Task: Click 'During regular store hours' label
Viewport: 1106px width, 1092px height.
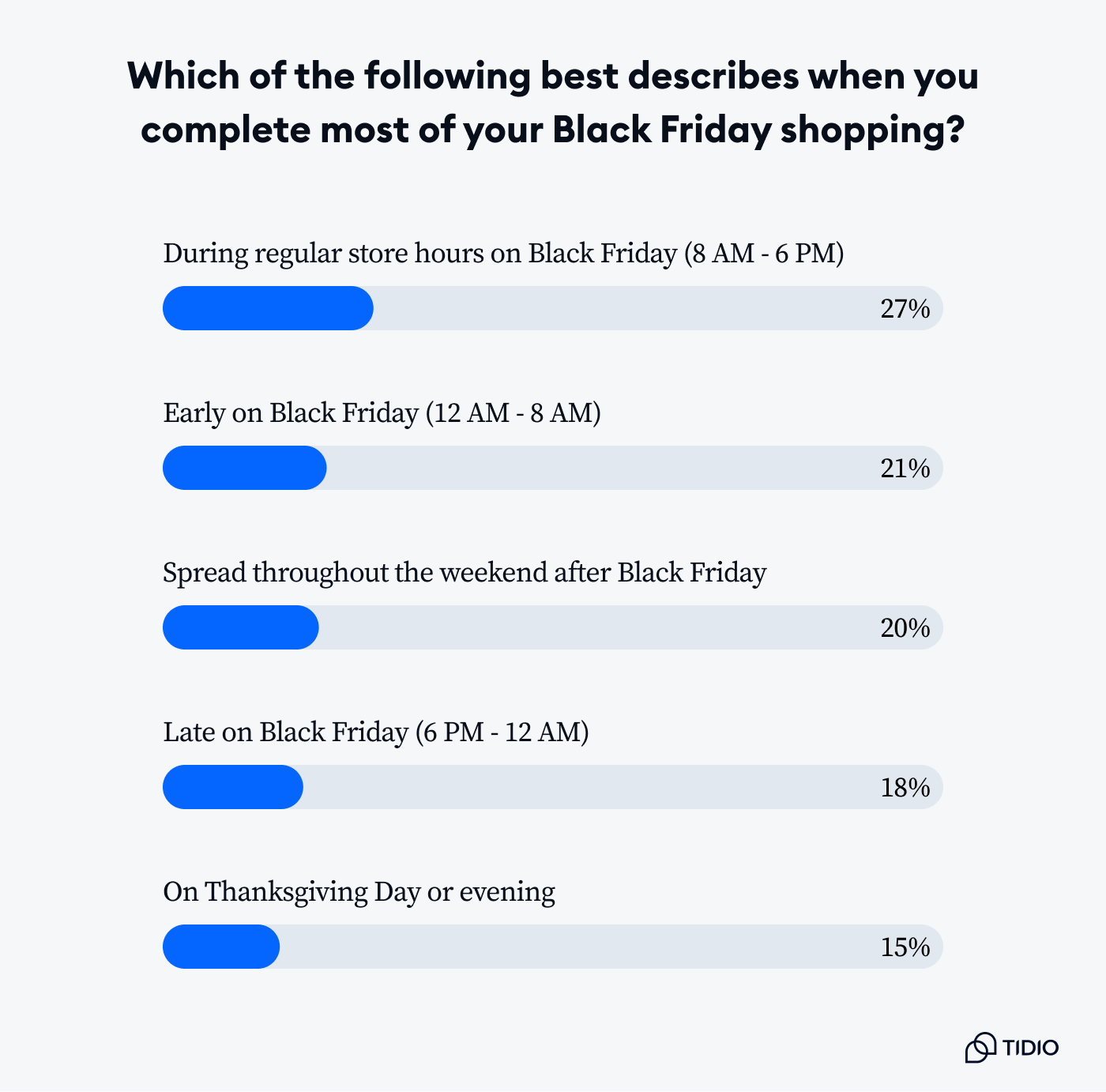Action: [x=503, y=254]
